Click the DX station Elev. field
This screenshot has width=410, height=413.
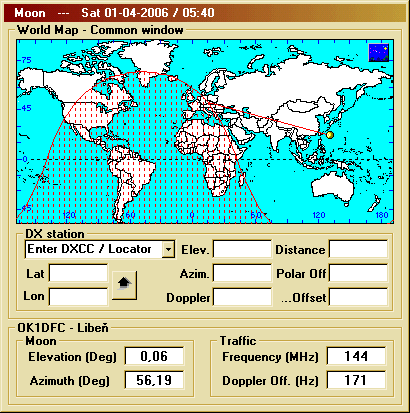click(x=242, y=249)
